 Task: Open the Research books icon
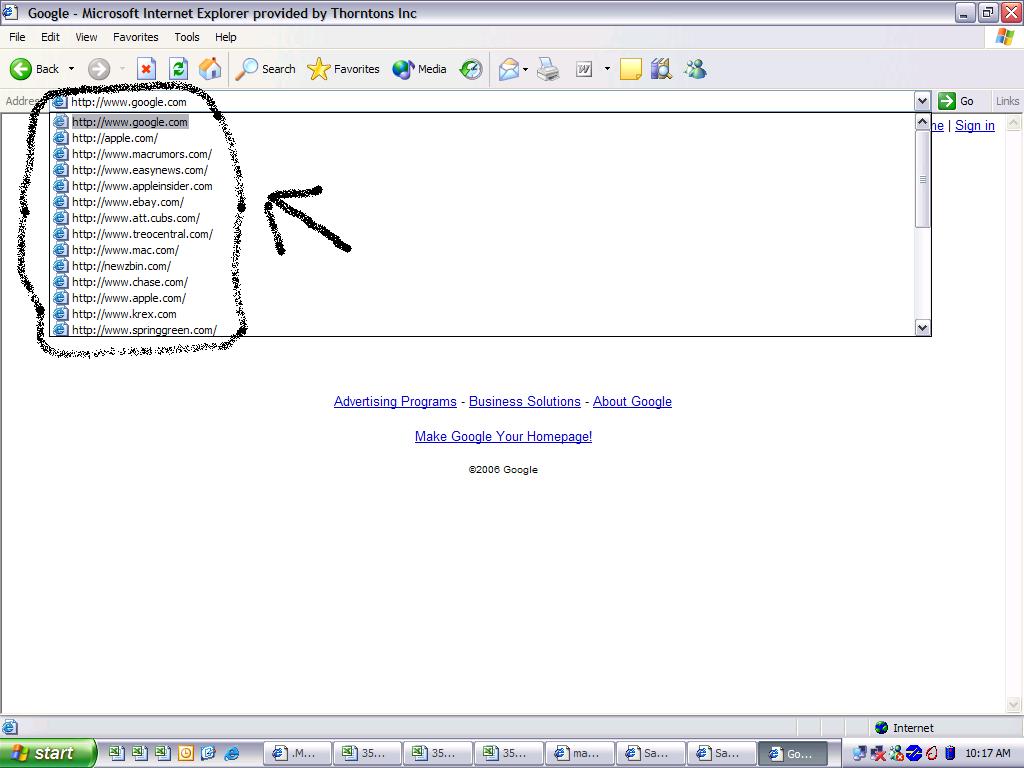(661, 69)
